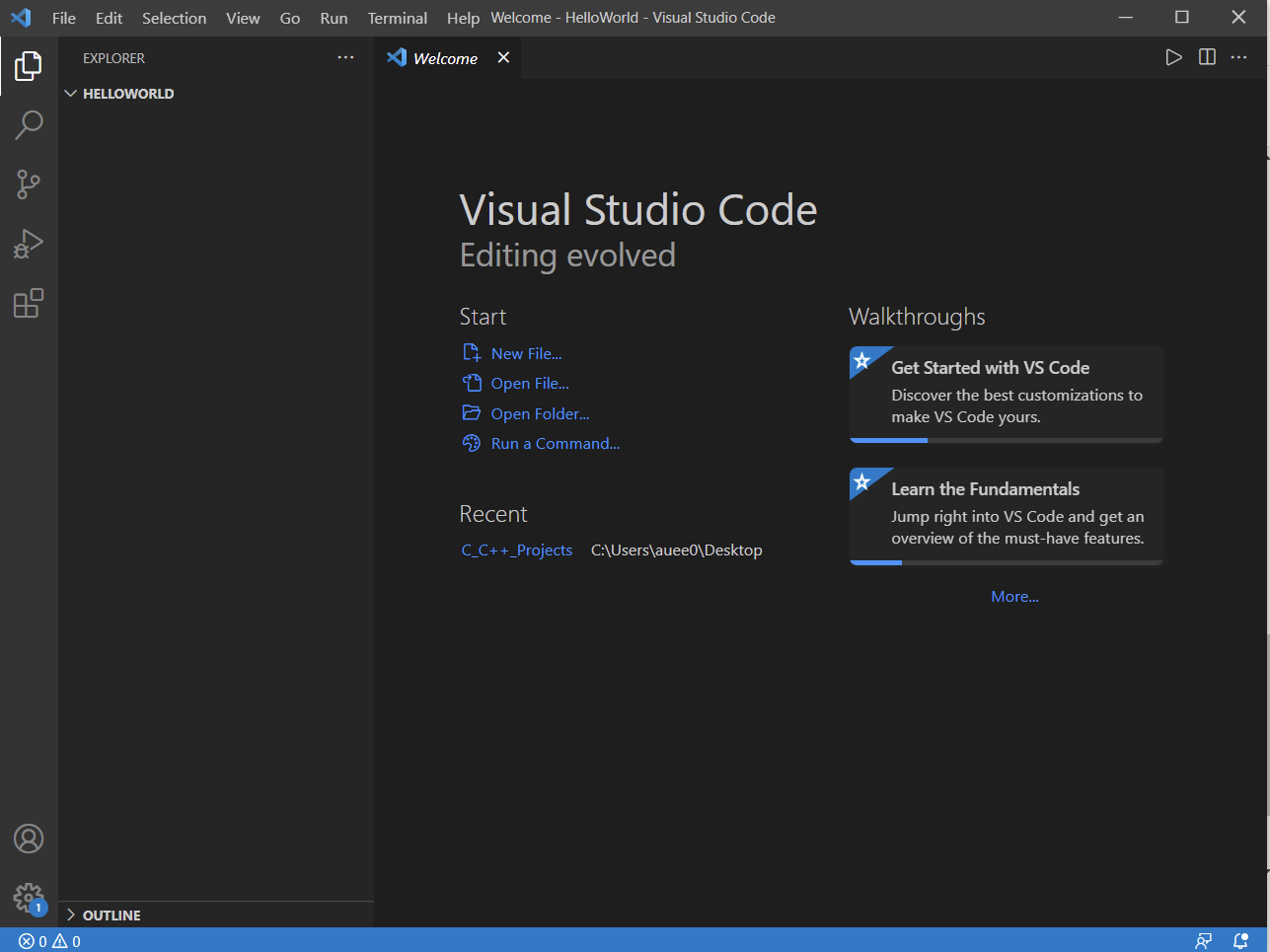Open Run and Debug view icon

29,244
